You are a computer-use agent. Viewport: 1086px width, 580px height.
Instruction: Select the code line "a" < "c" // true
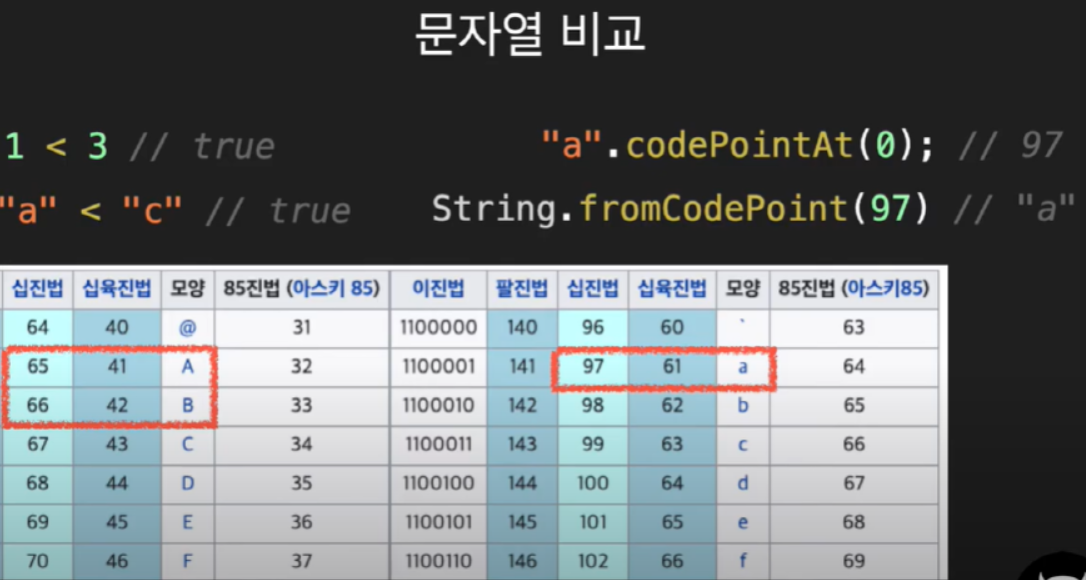click(x=175, y=211)
